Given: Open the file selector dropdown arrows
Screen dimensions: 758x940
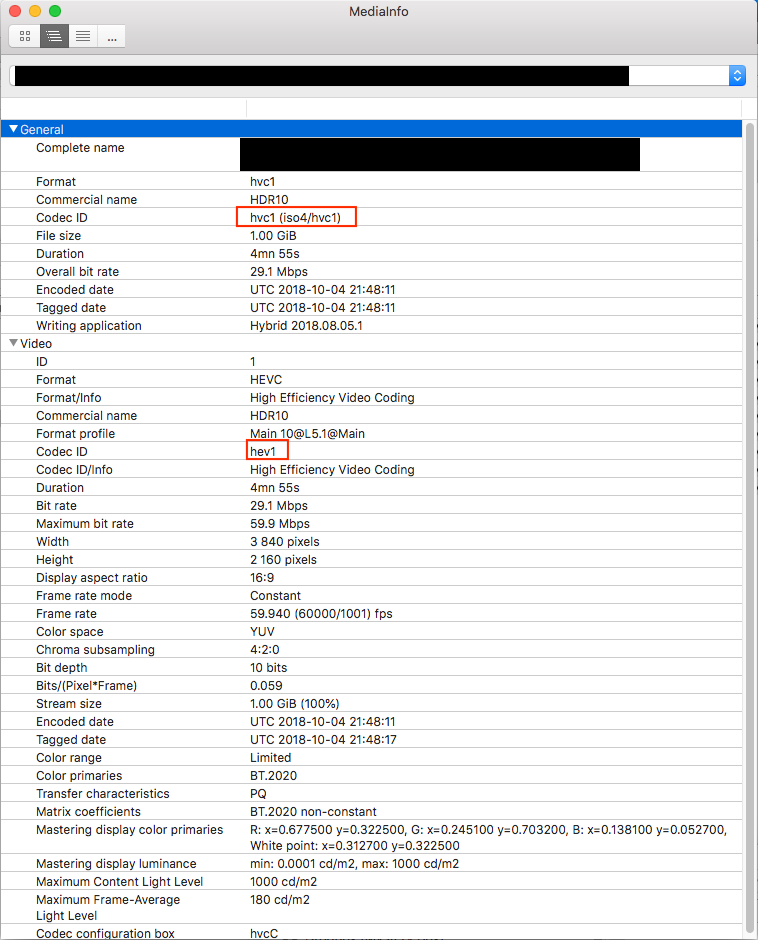Looking at the screenshot, I should [737, 76].
